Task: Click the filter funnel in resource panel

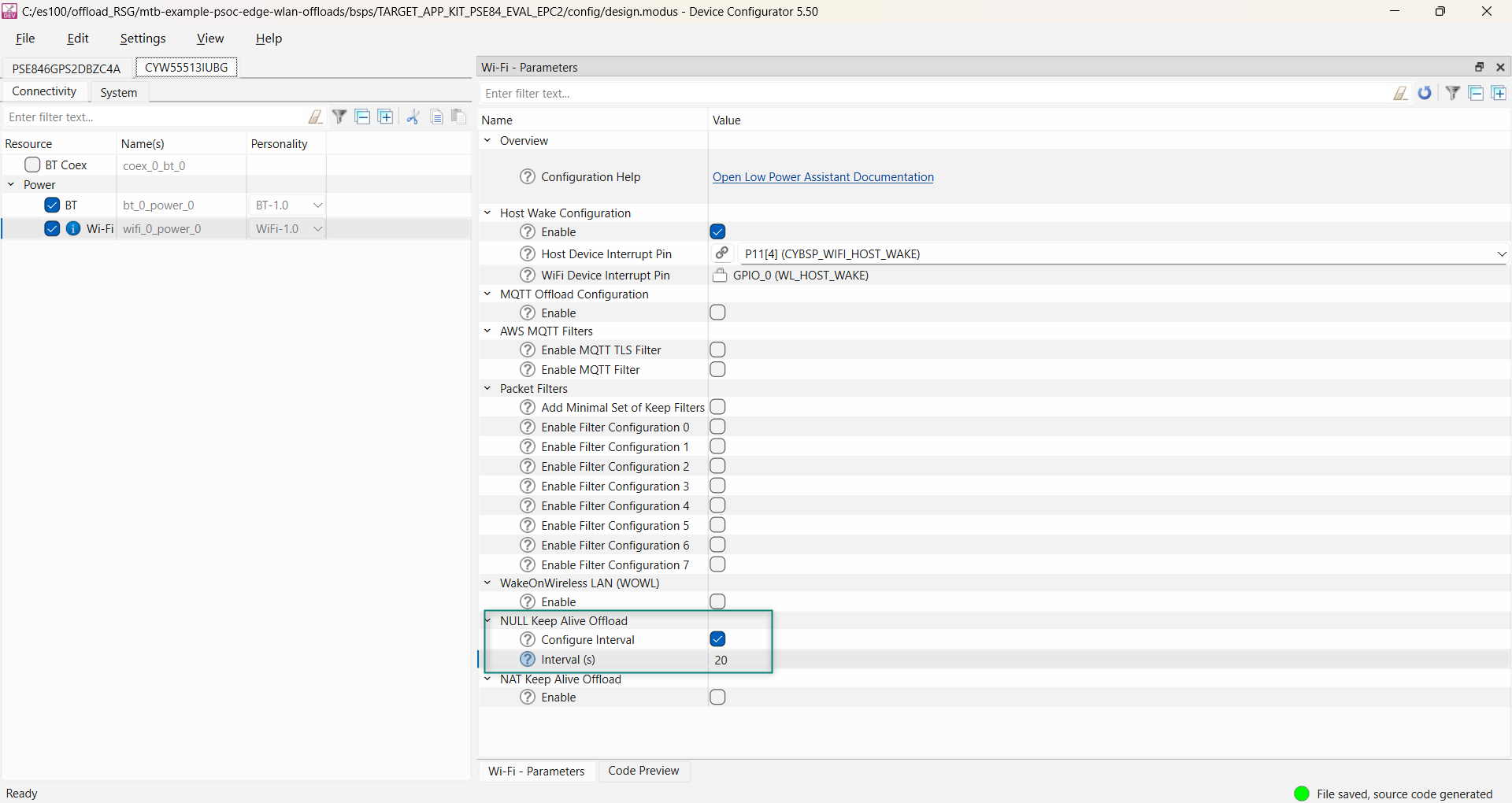Action: coord(339,117)
